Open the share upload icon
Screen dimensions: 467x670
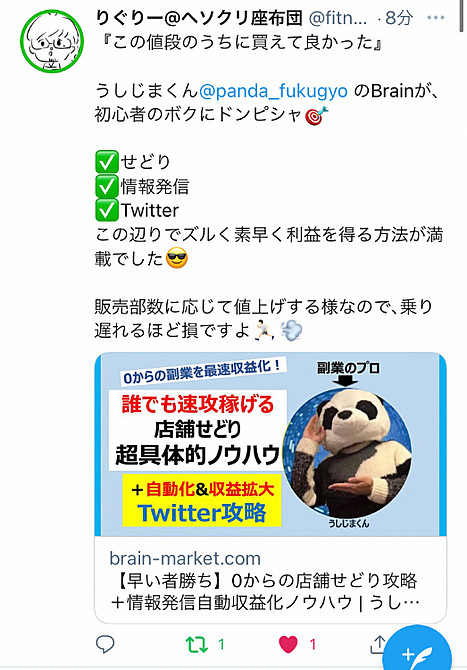tap(378, 644)
